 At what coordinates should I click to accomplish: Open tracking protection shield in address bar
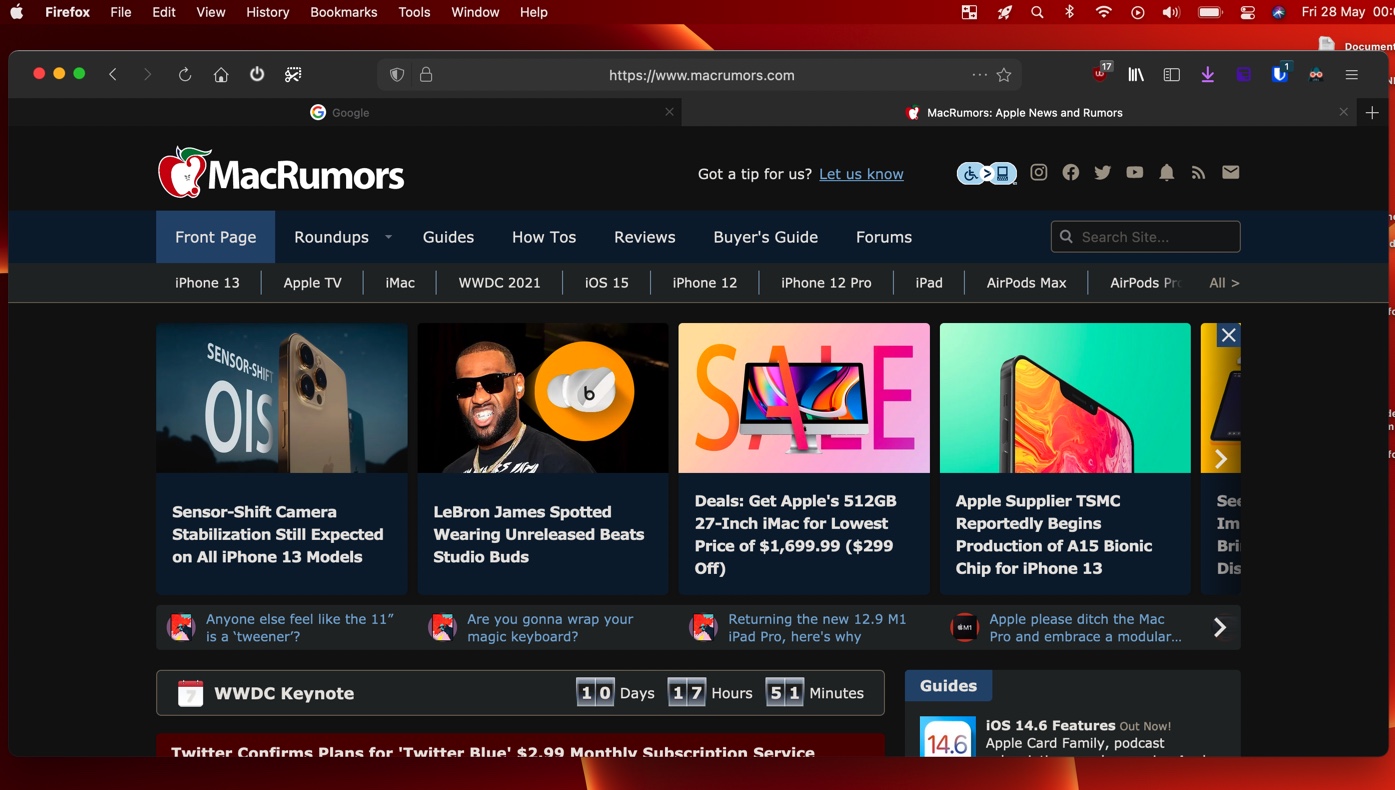(x=397, y=74)
